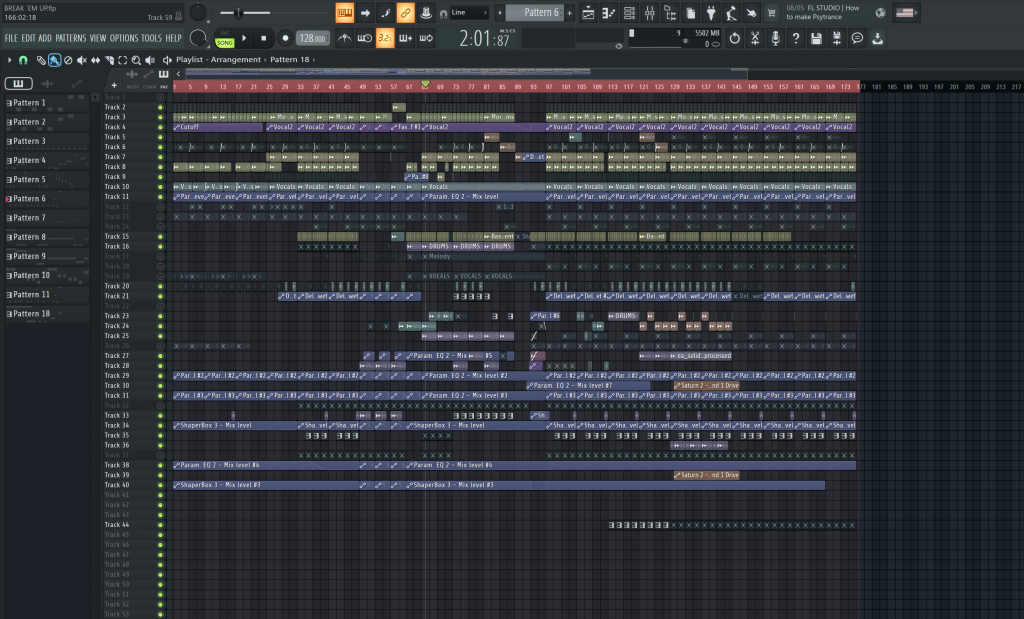Open the plugin database plug icon
The image size is (1024, 619).
tap(711, 13)
